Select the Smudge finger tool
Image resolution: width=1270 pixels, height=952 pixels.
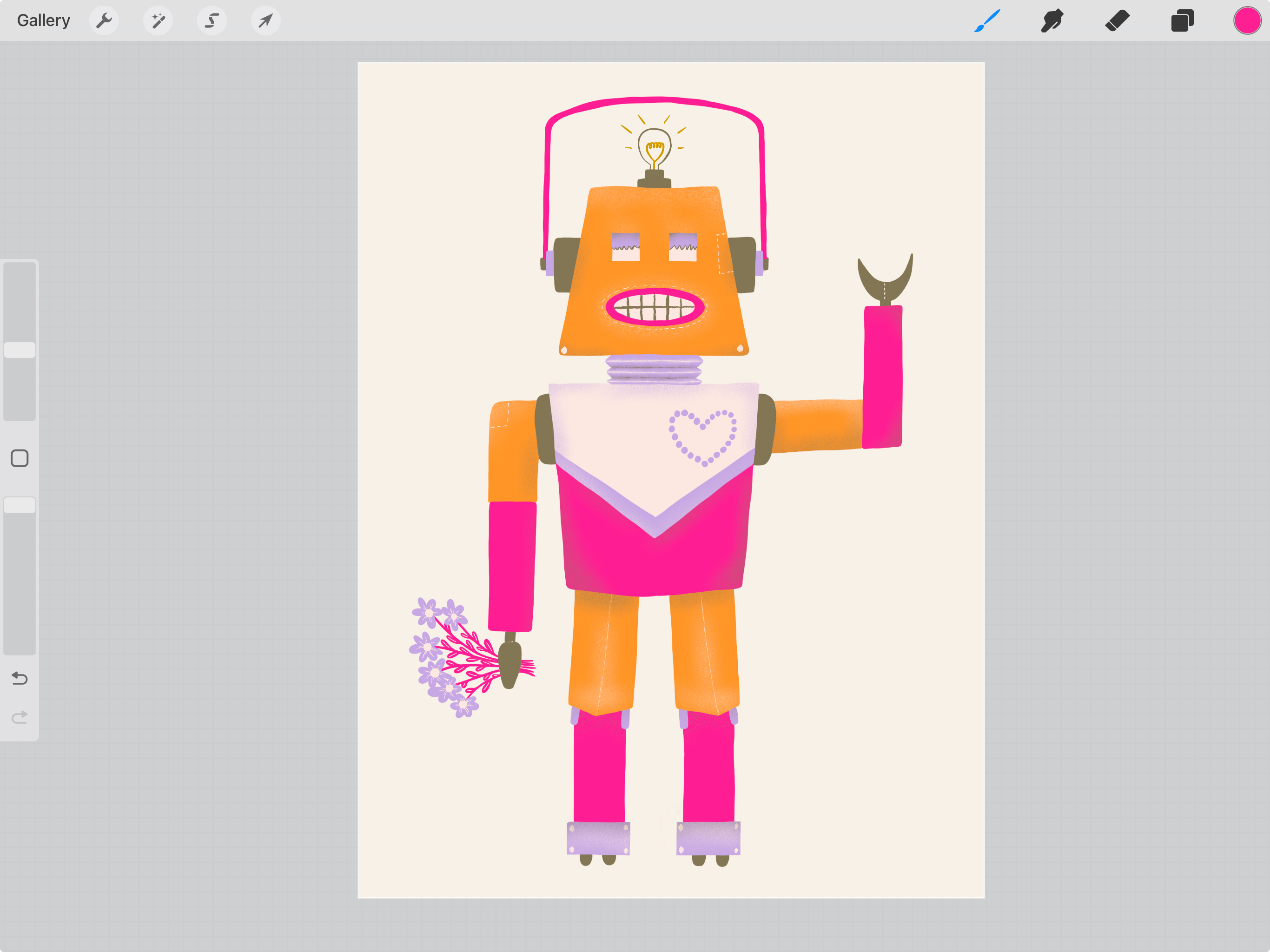tap(1052, 20)
